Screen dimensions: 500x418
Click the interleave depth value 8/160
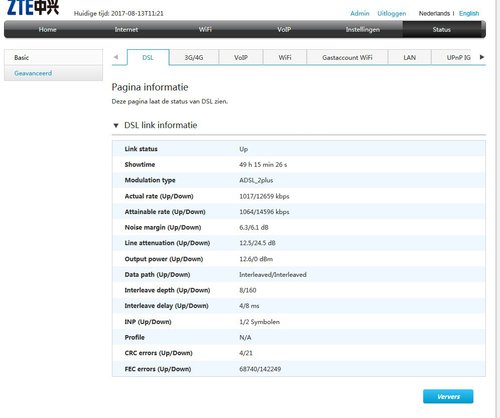(248, 290)
